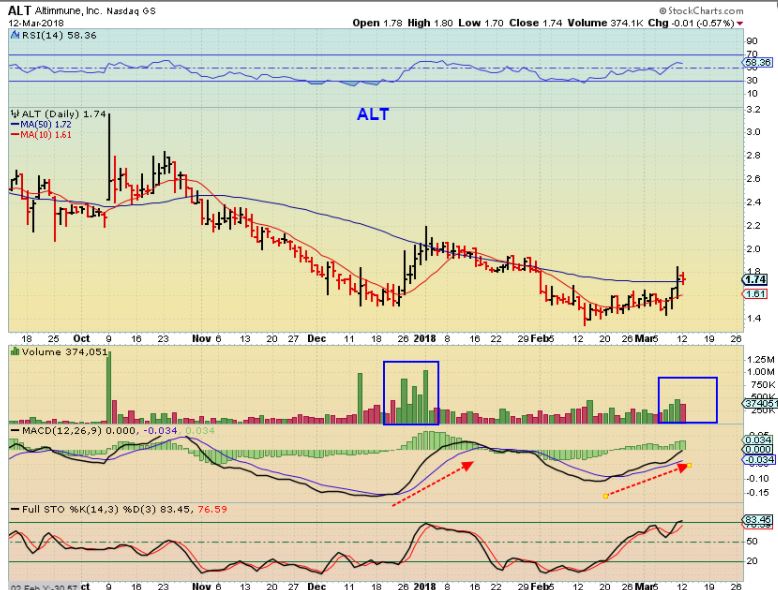Click the 1.74 price tag on axis
778x590 pixels.
coord(756,279)
